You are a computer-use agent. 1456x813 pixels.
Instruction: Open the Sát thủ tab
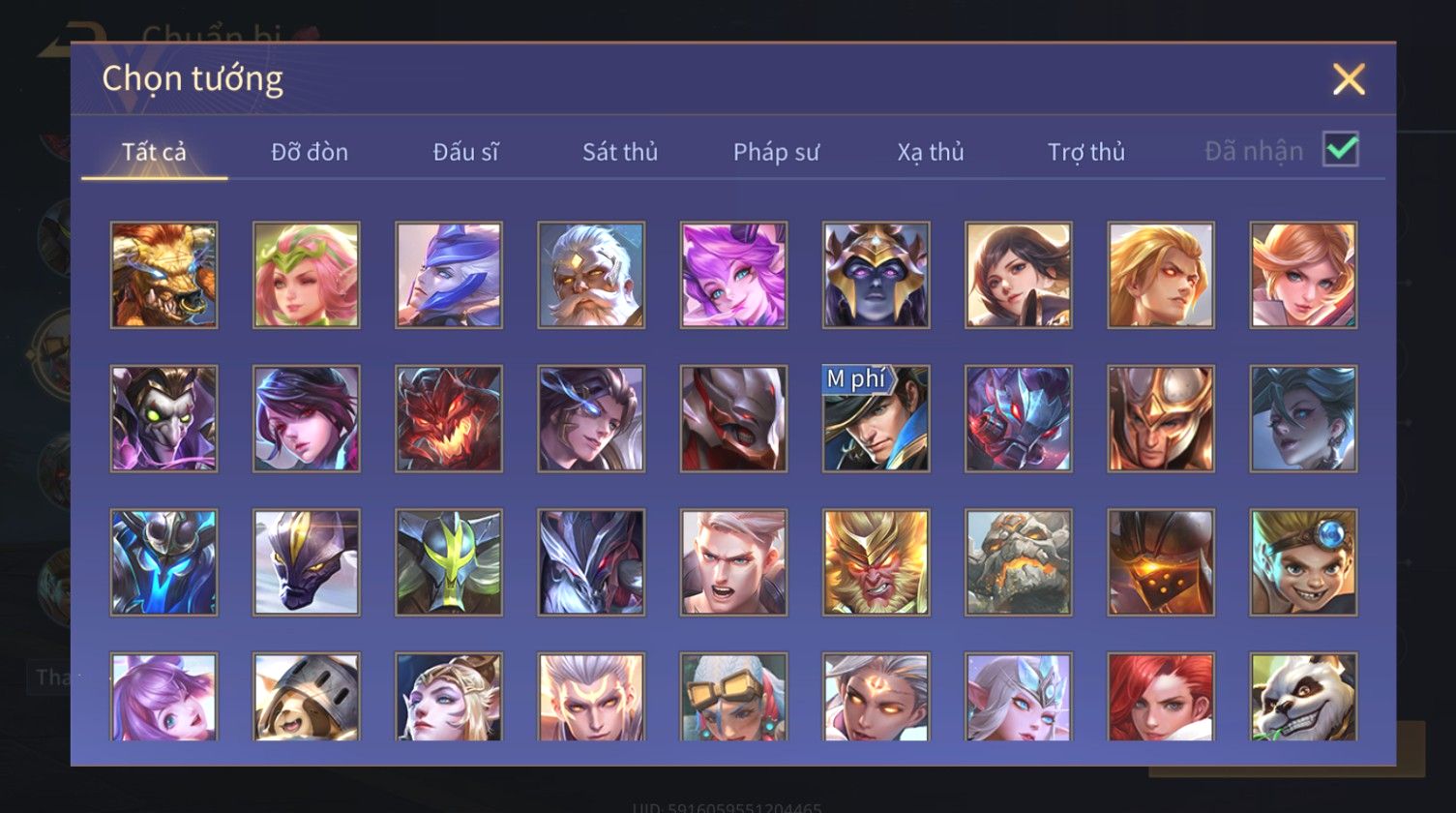[620, 152]
